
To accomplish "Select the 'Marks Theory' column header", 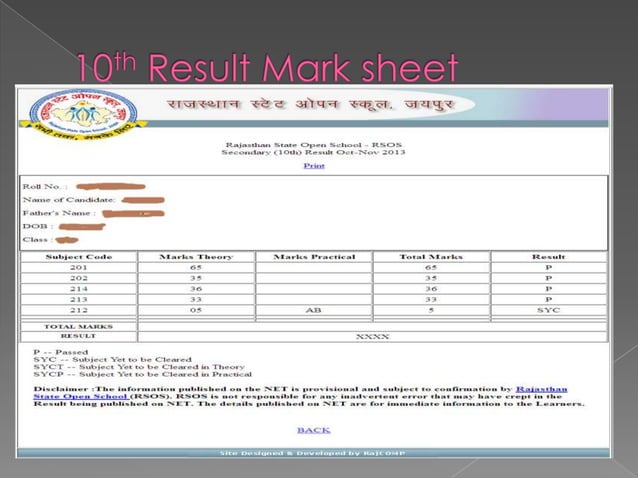I will coord(196,257).
